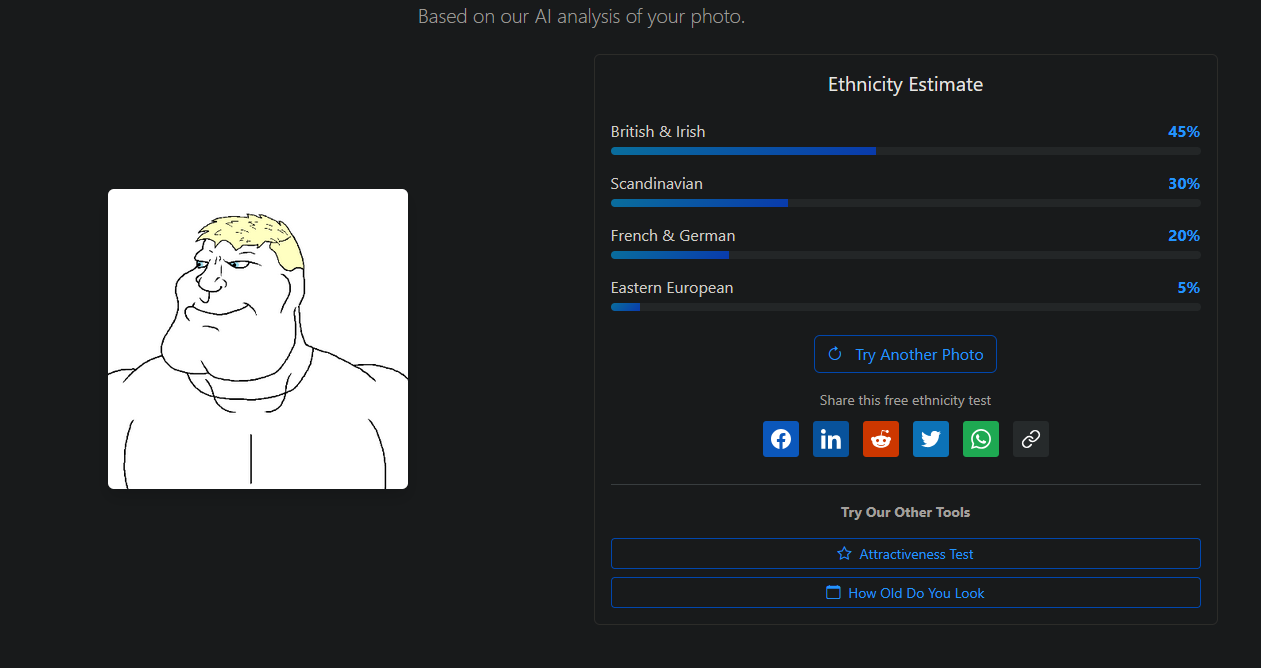
Task: Copy link using chain icon
Action: 1031,439
